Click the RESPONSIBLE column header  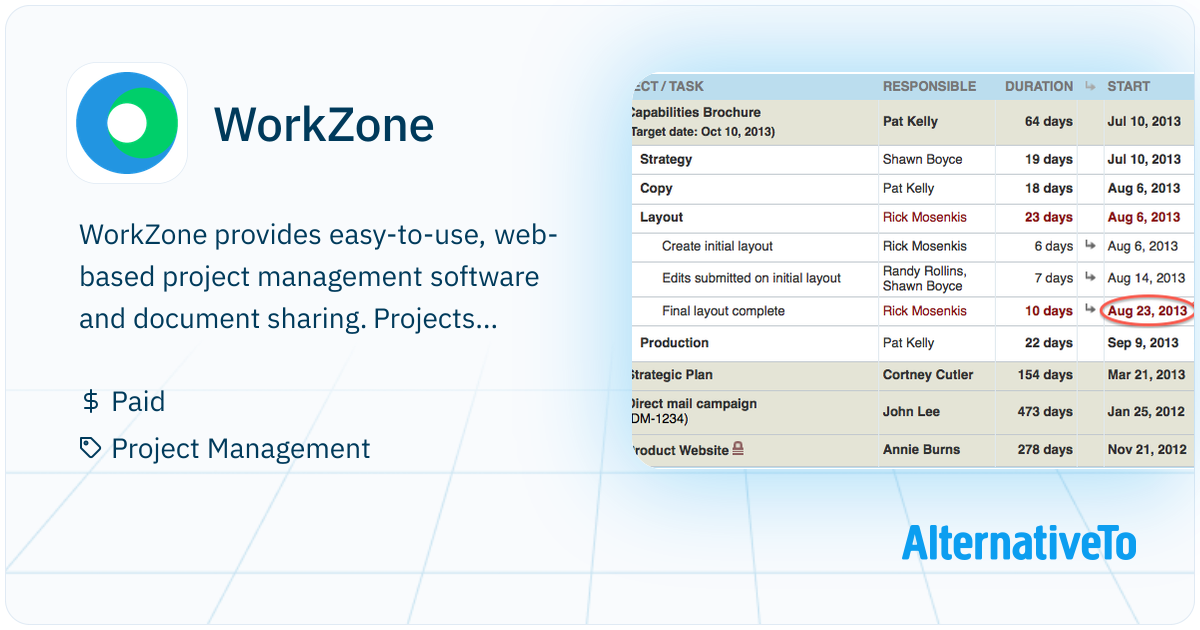click(929, 87)
